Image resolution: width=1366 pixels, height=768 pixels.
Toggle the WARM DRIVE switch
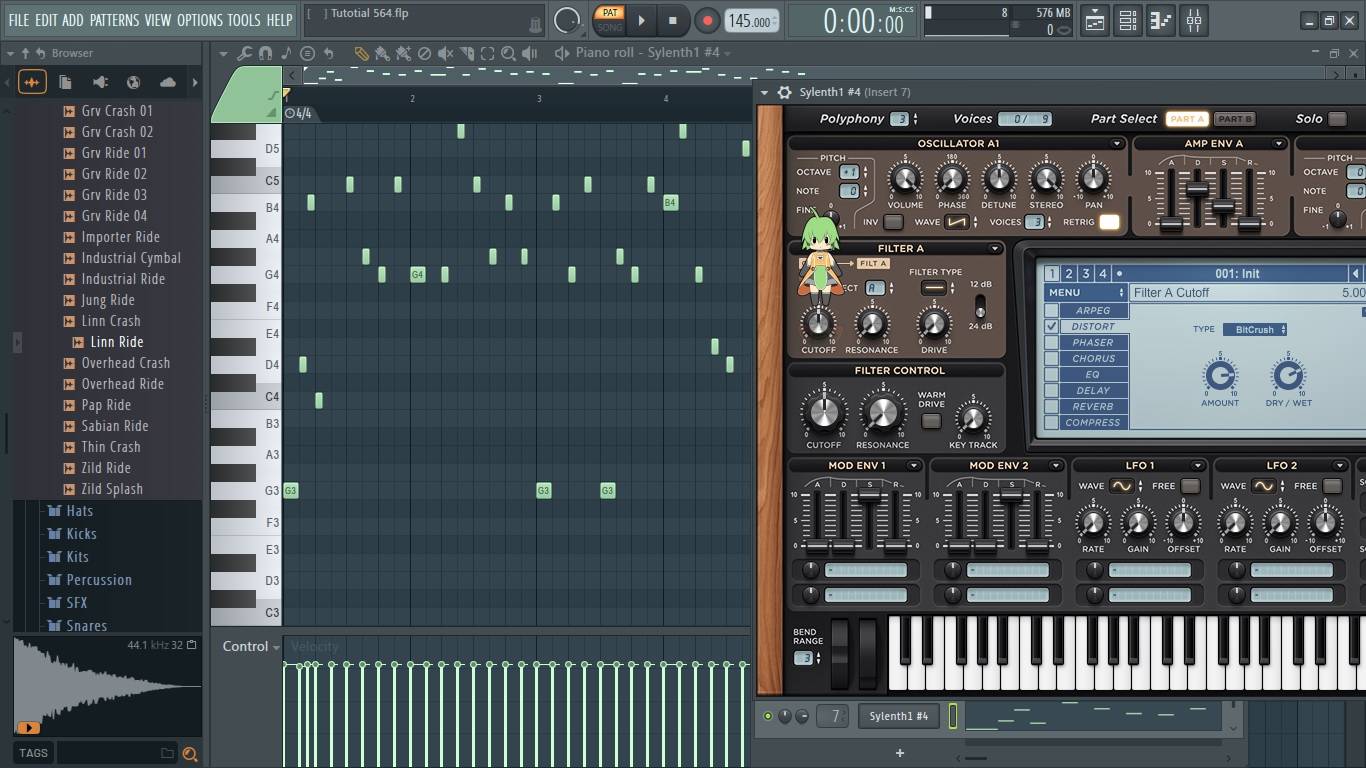pyautogui.click(x=931, y=421)
